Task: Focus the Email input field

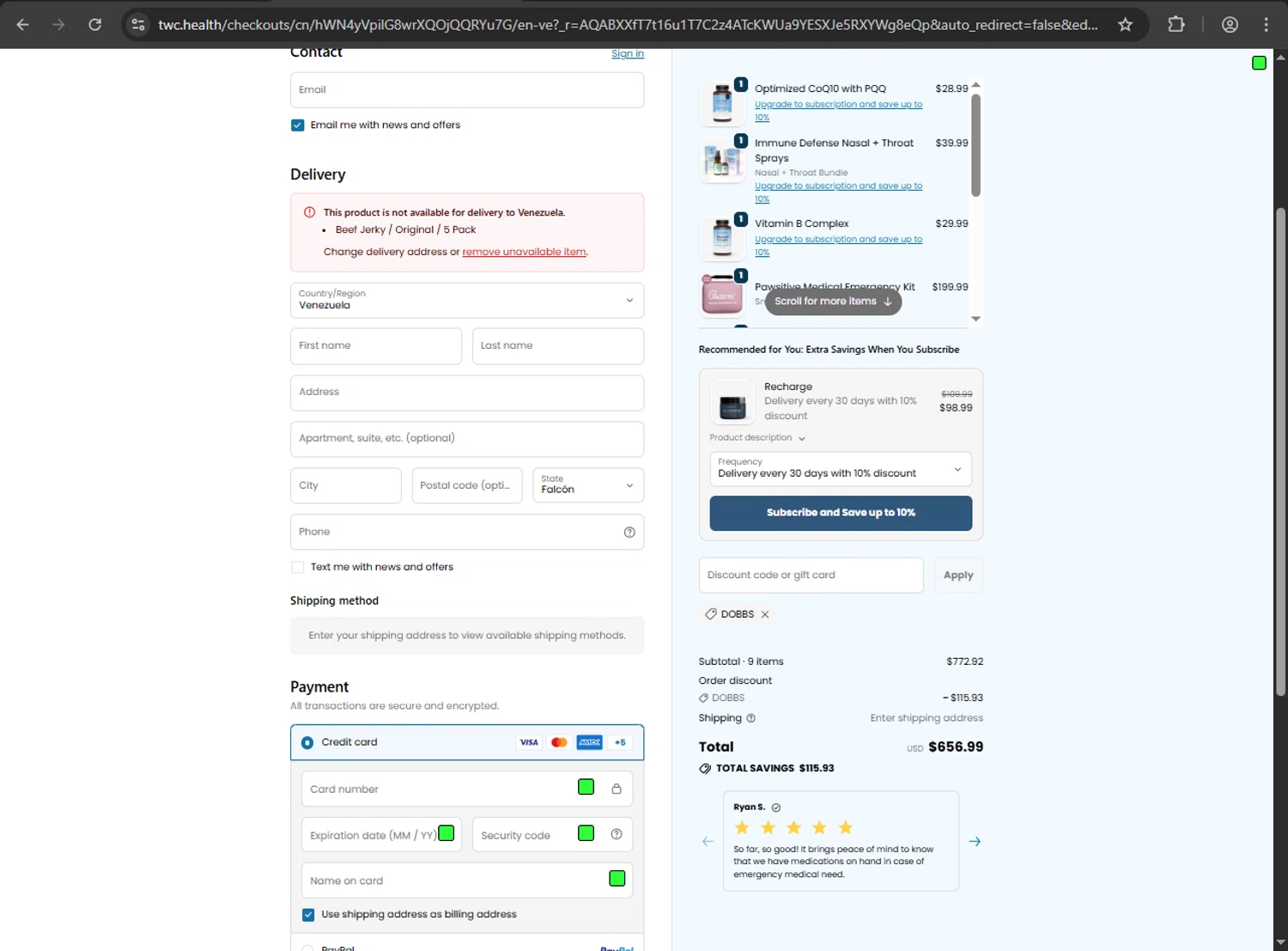Action: pos(467,90)
